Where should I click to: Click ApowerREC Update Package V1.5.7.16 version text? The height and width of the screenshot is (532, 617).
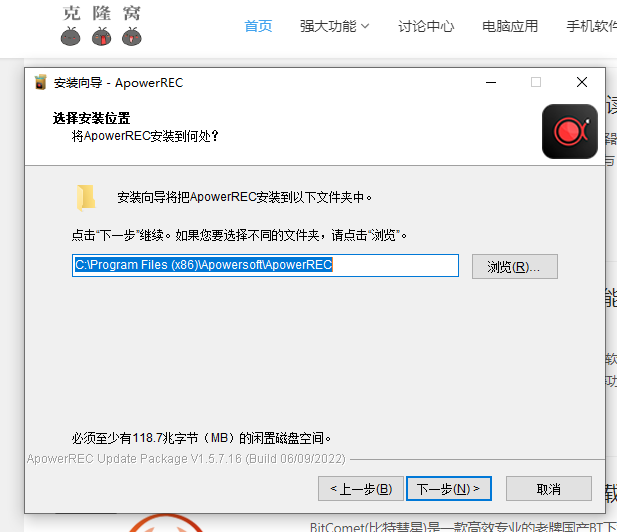click(186, 459)
